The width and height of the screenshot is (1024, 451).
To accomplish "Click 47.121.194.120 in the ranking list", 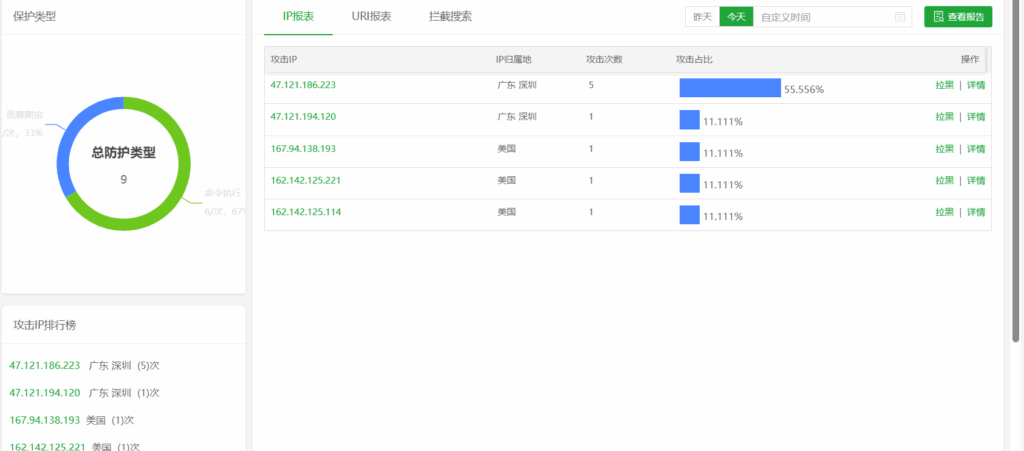I will click(44, 393).
